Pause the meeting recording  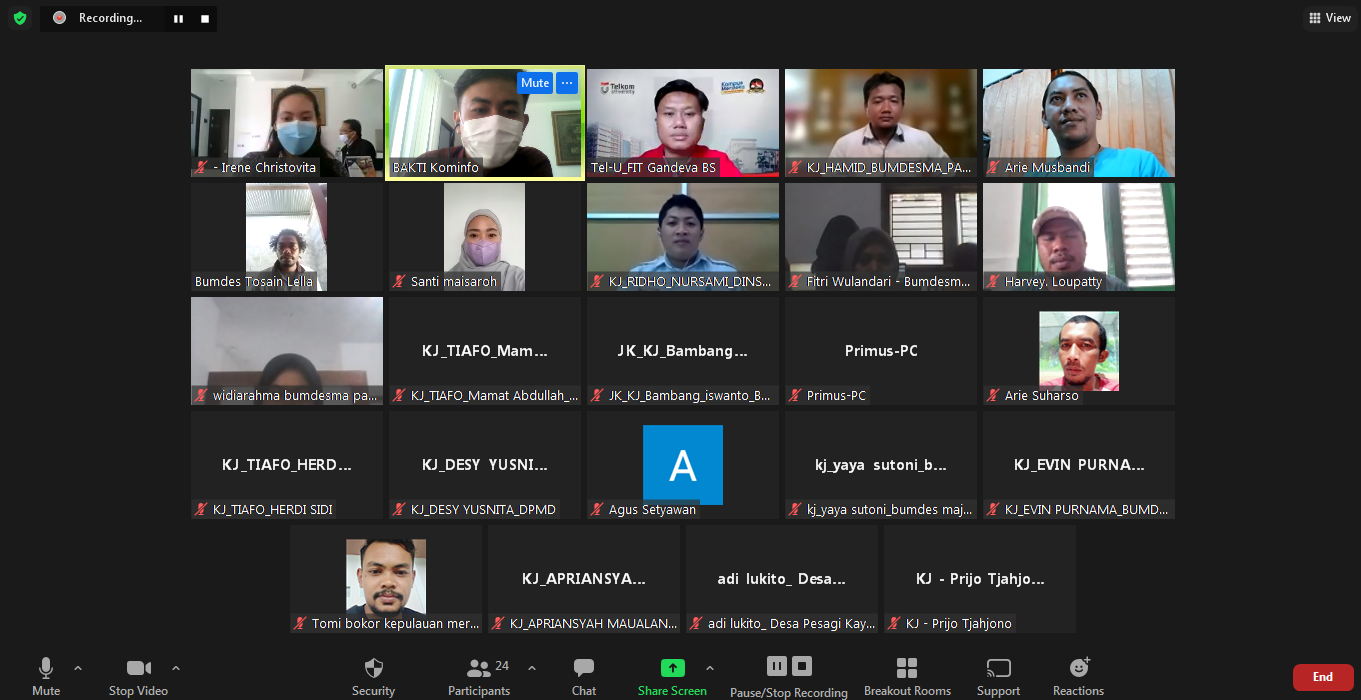776,665
